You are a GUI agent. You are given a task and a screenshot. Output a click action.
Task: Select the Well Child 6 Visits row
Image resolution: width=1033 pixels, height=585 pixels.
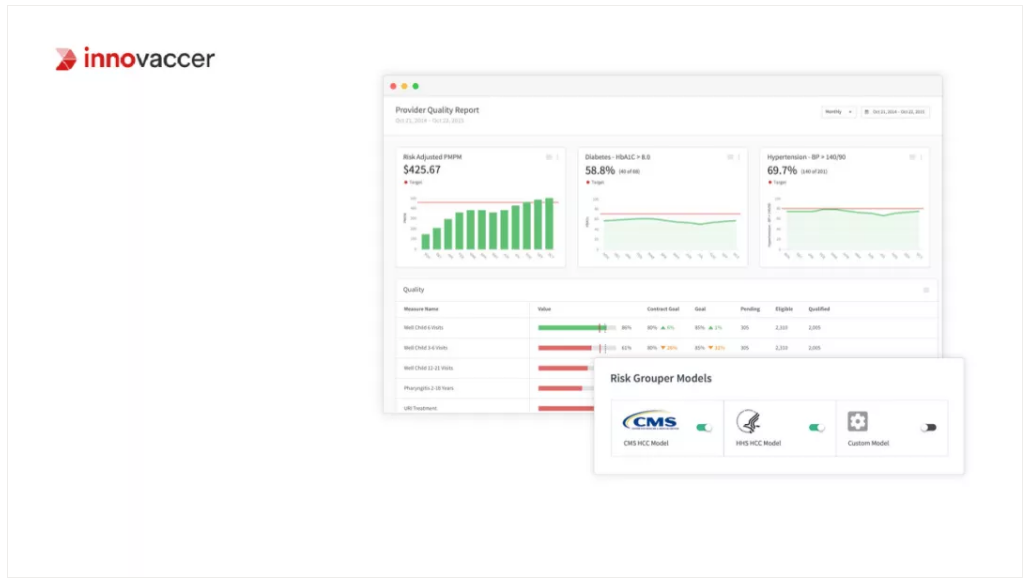pyautogui.click(x=667, y=327)
